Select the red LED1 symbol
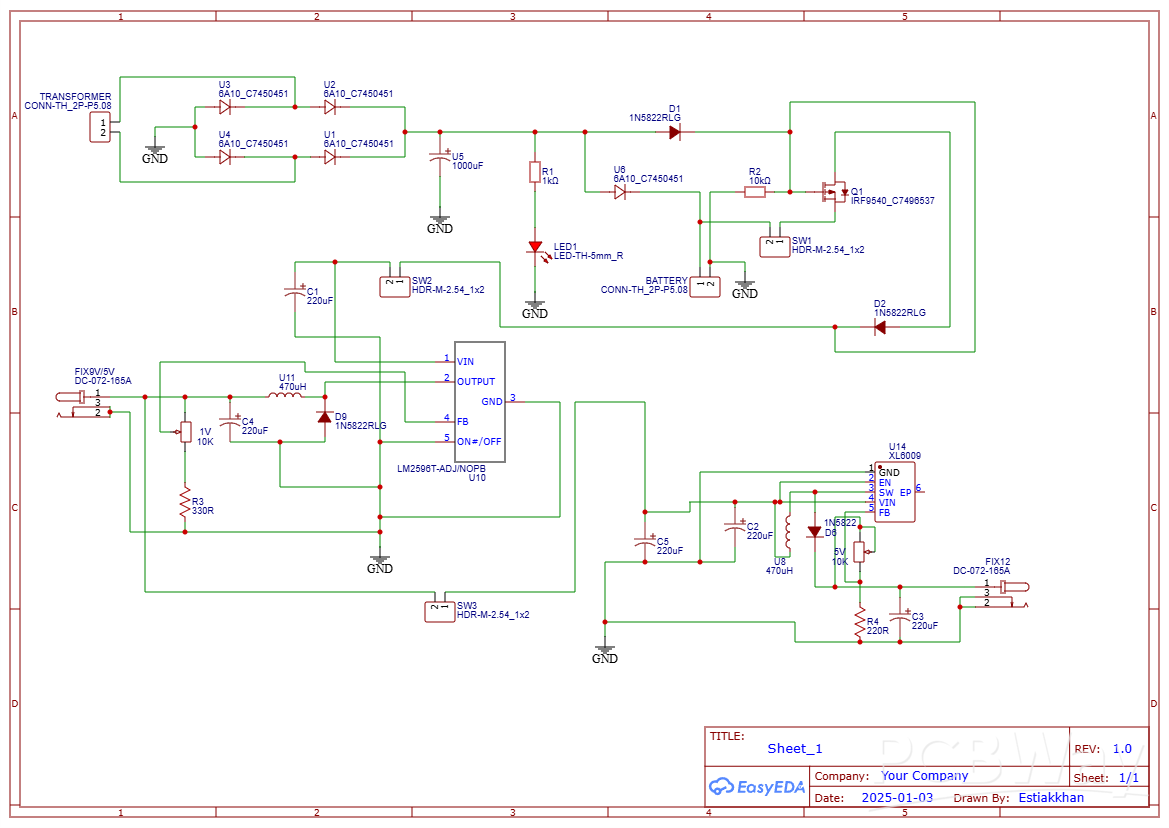The image size is (1169, 828). pyautogui.click(x=535, y=248)
